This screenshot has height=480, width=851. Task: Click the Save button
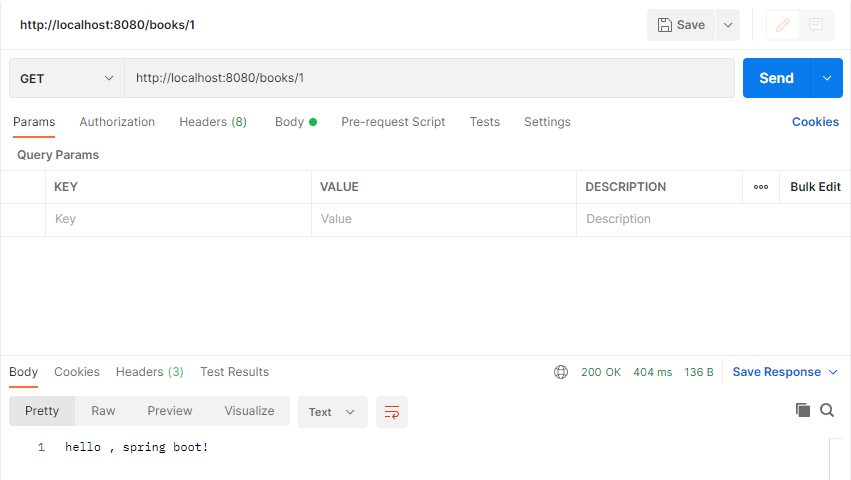click(681, 25)
